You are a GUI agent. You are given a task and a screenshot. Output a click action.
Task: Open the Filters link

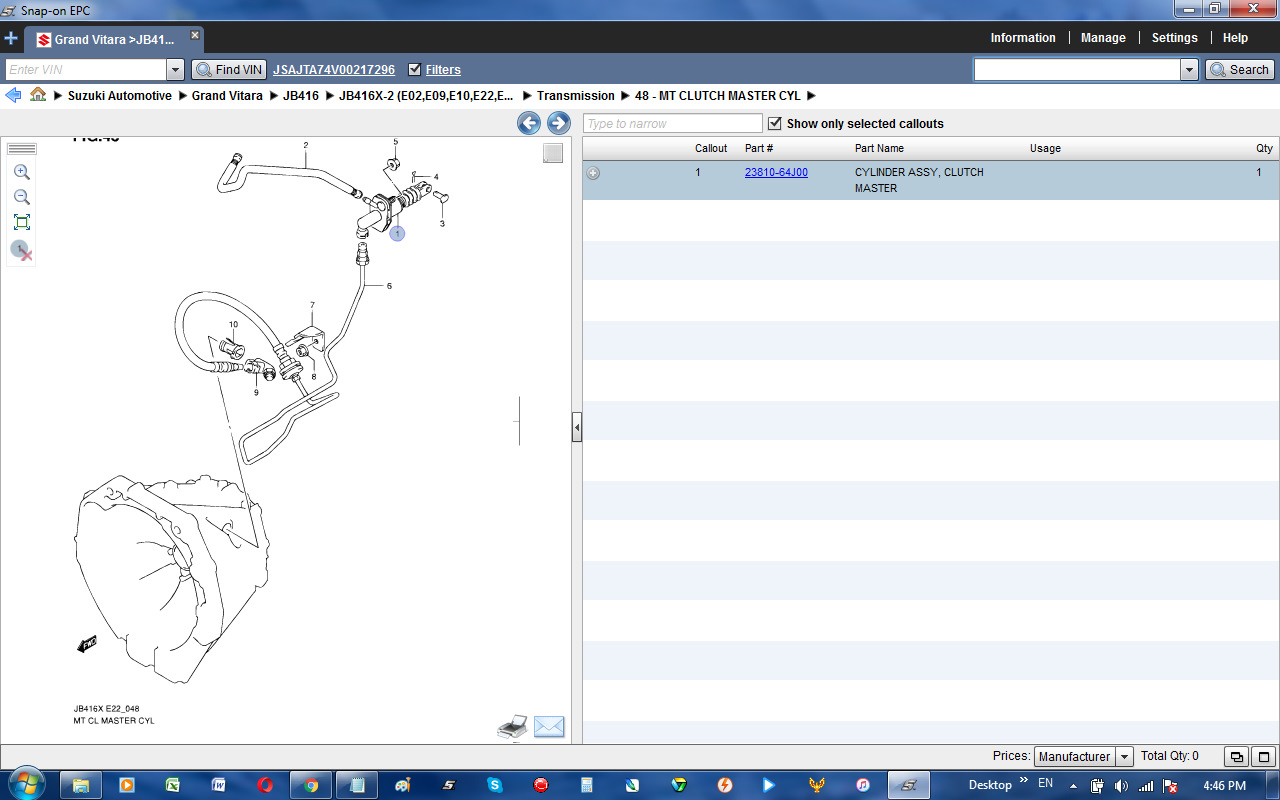pyautogui.click(x=443, y=70)
